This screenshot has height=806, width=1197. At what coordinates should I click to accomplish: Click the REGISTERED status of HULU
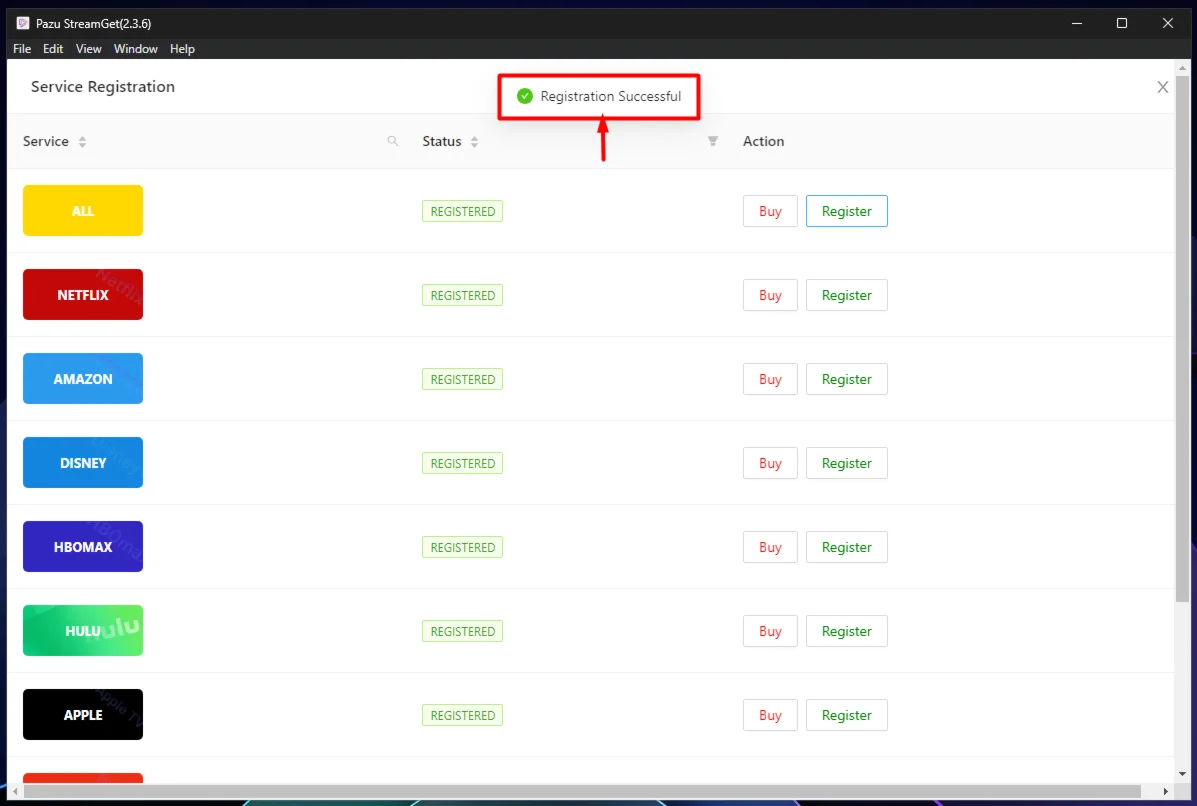(463, 631)
